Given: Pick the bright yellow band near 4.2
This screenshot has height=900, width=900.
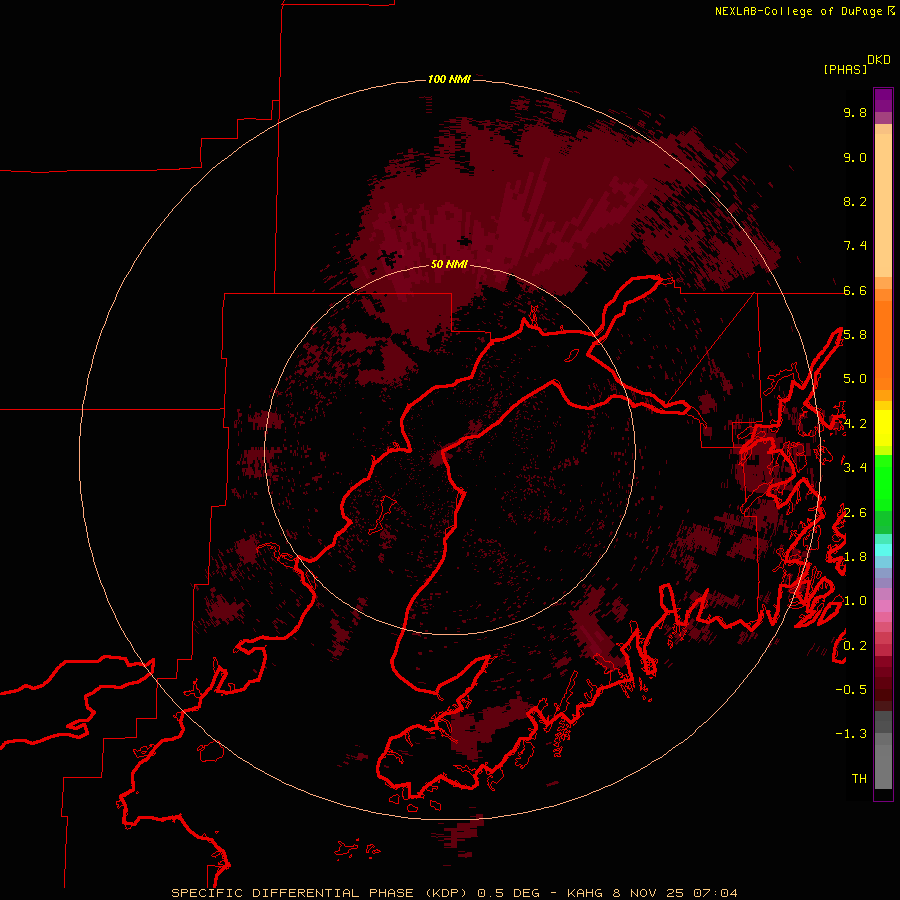Looking at the screenshot, I should click(883, 428).
